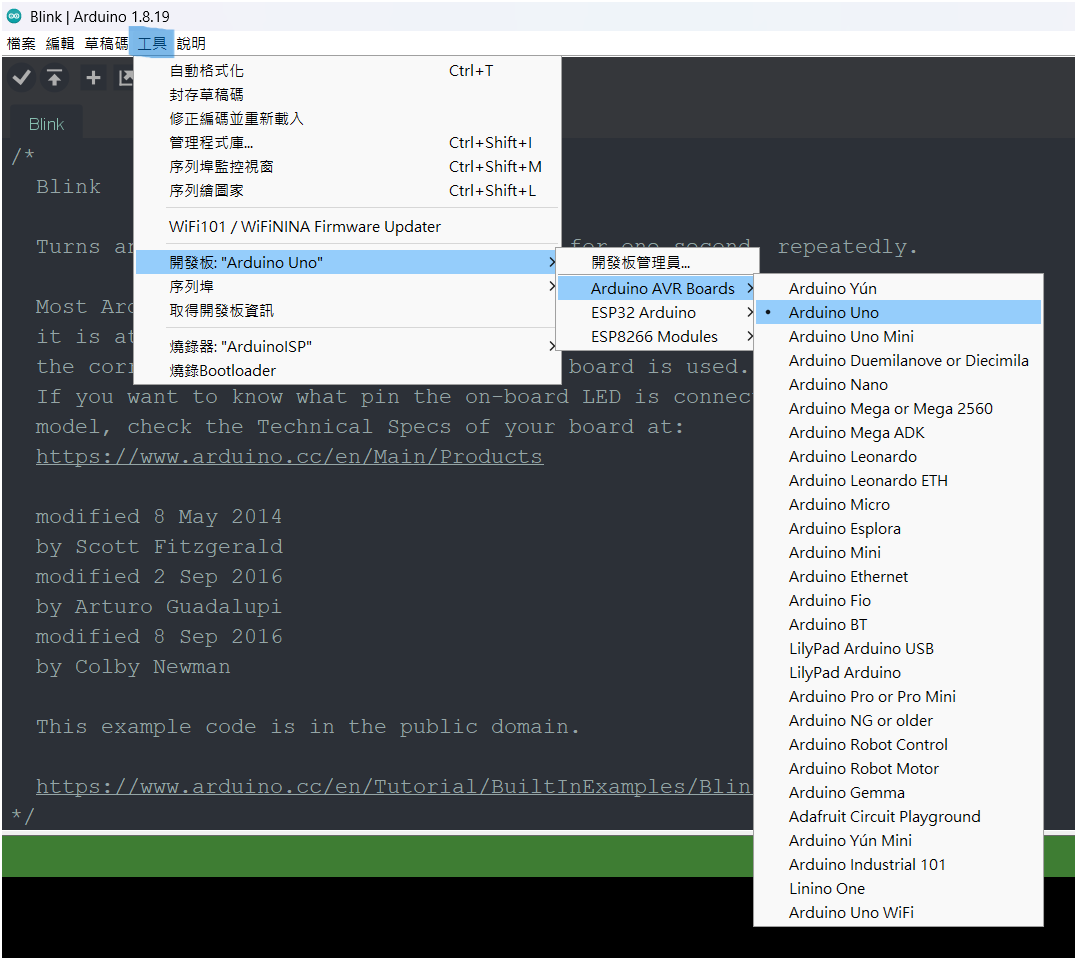Select Adafruit Circuit Playground board
Viewport: 1075px width, 958px height.
pyautogui.click(x=898, y=817)
